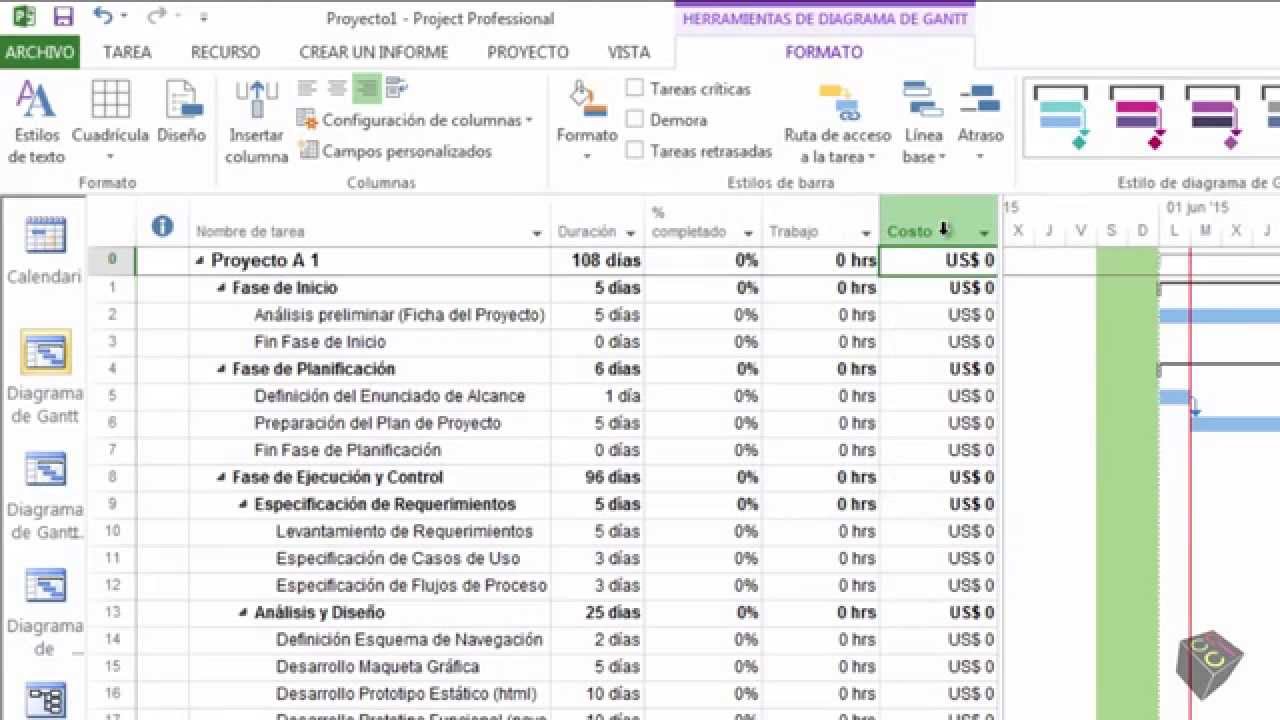Toggle the wrap text column icon
This screenshot has width=1280, height=720.
click(x=396, y=88)
